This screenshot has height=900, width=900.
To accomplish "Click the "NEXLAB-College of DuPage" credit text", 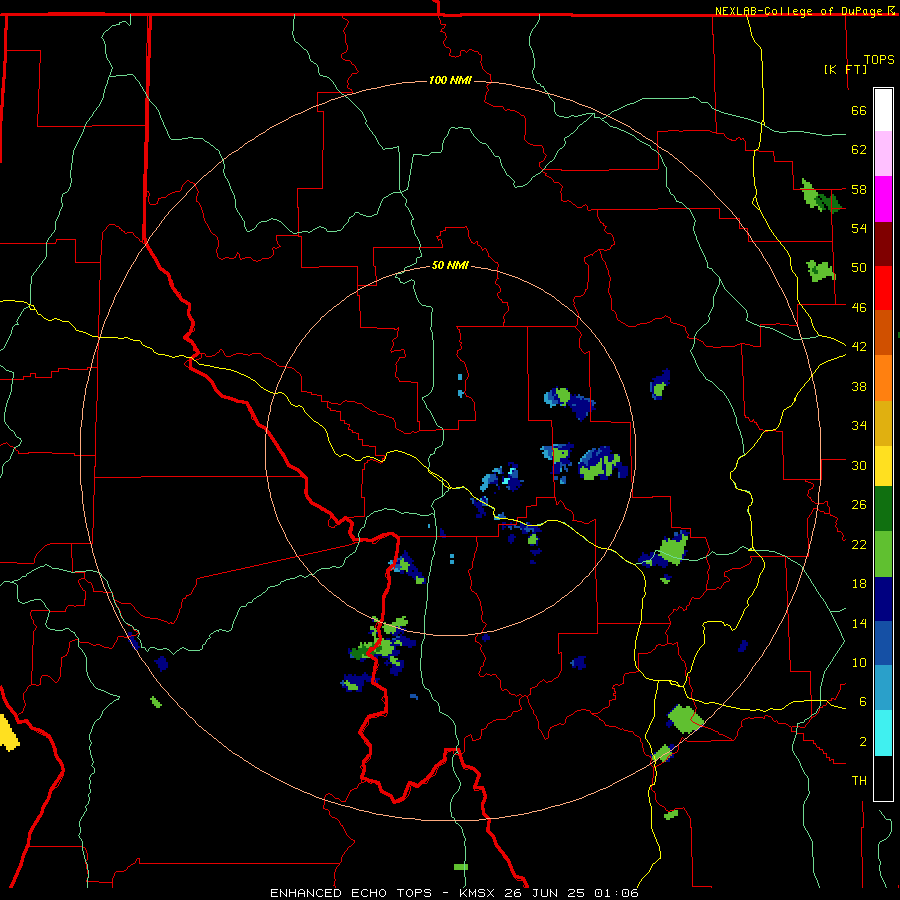I will coord(800,11).
